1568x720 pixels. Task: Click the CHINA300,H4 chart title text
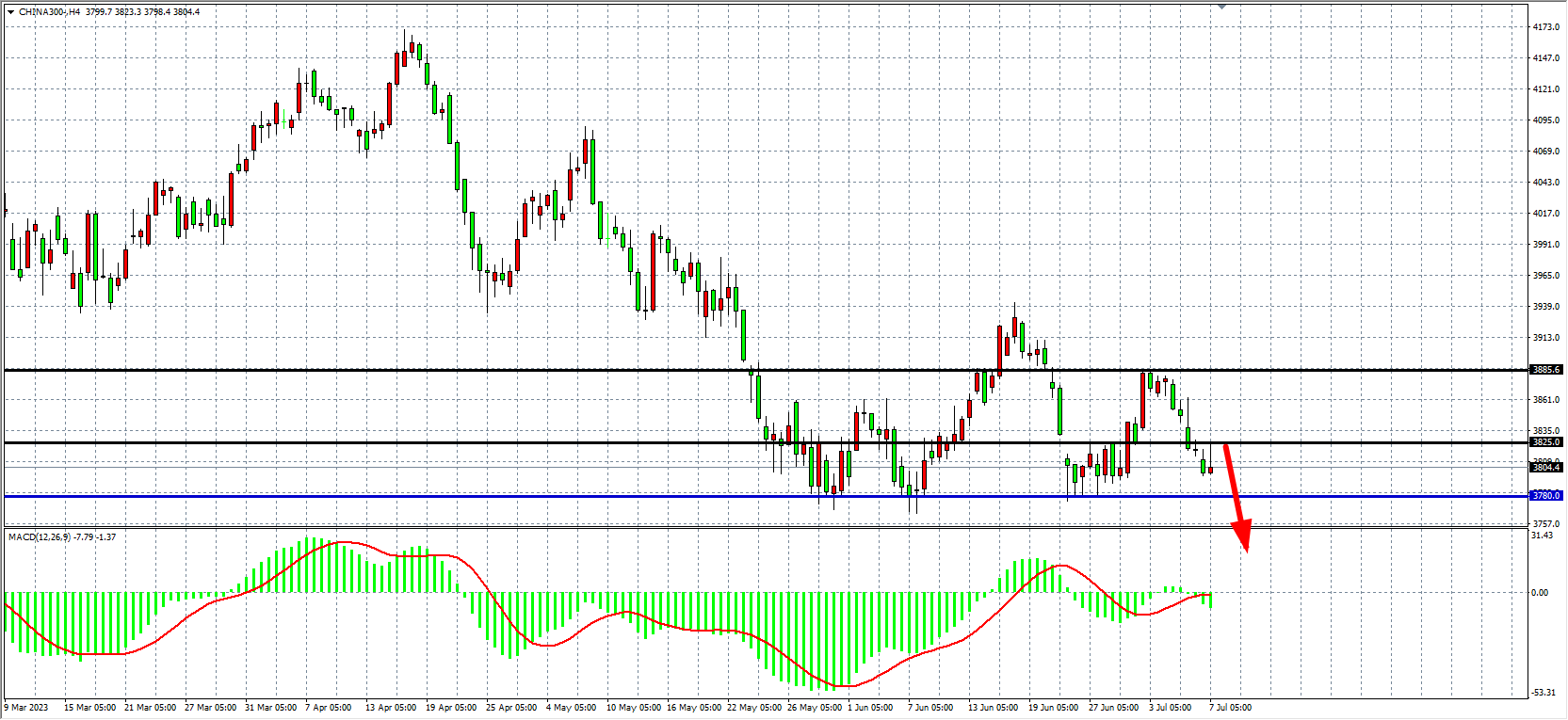pyautogui.click(x=49, y=12)
